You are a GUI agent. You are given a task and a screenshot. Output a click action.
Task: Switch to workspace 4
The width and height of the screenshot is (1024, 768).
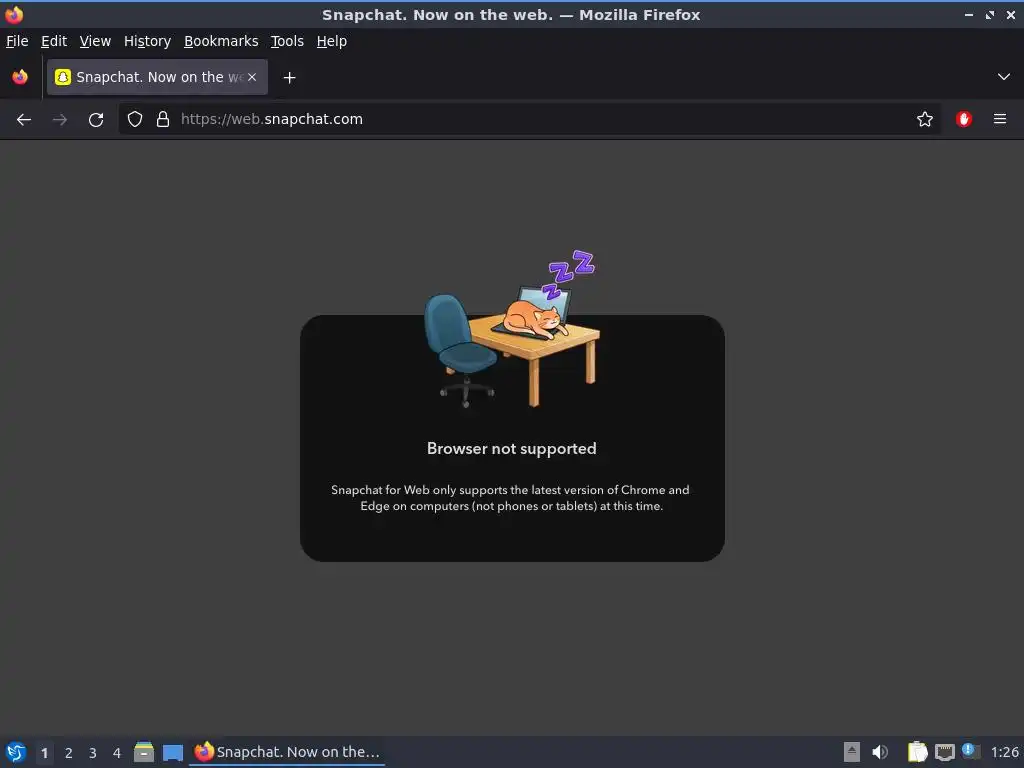click(x=117, y=753)
